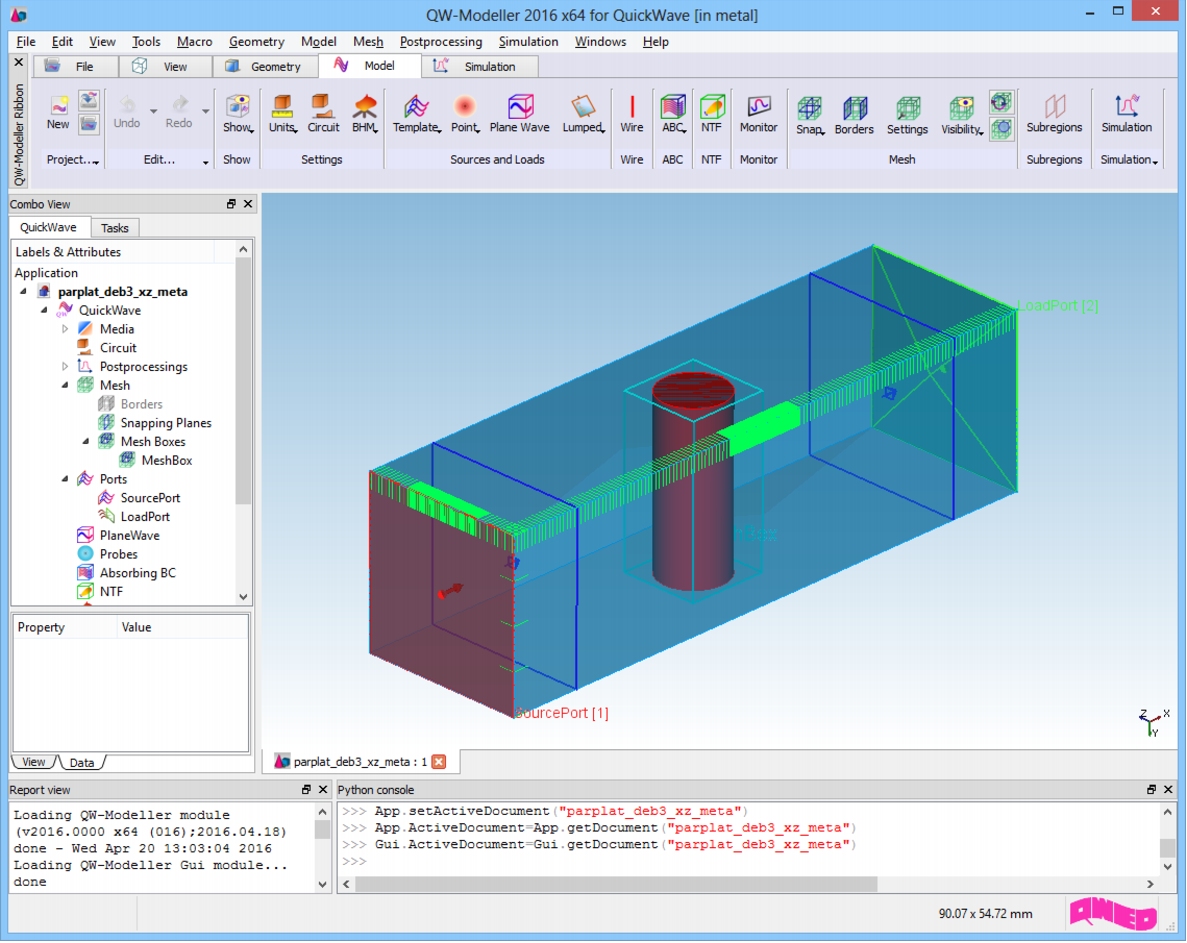The height and width of the screenshot is (943, 1187).
Task: Close the Report view panel
Action: point(323,789)
